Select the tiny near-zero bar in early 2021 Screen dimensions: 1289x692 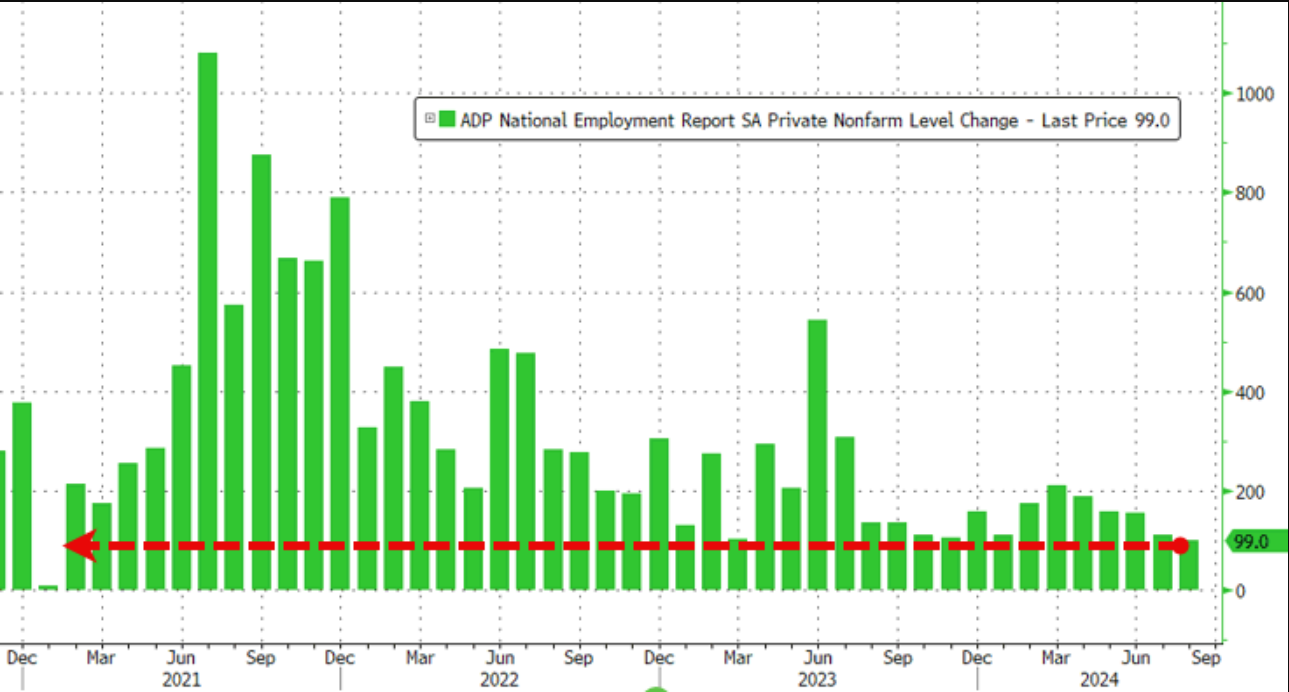click(48, 587)
